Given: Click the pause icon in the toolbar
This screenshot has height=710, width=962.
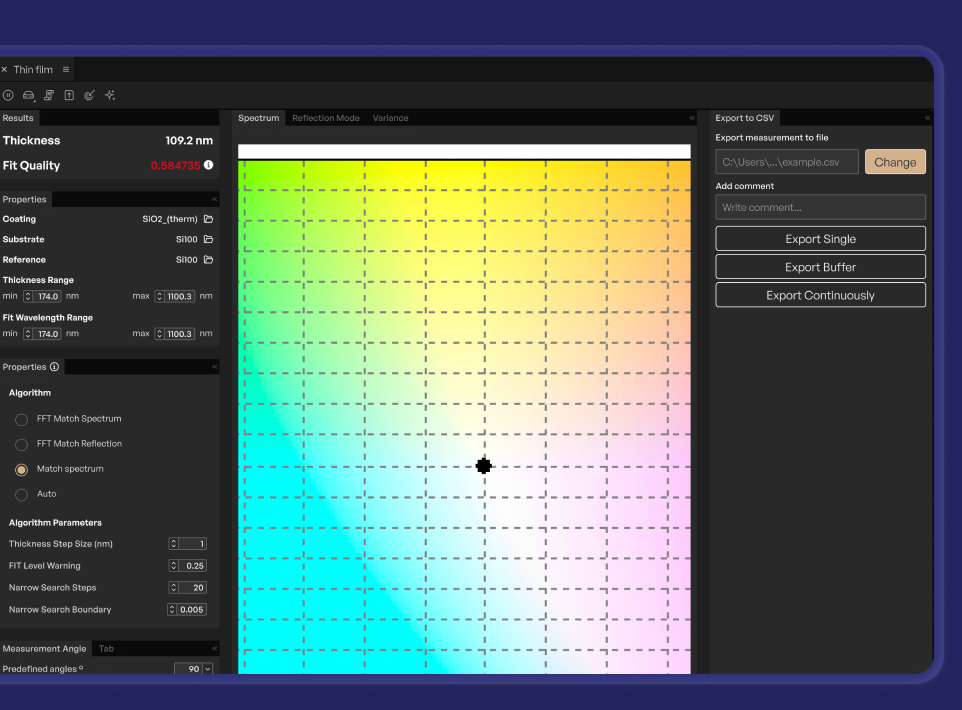Looking at the screenshot, I should tap(9, 95).
